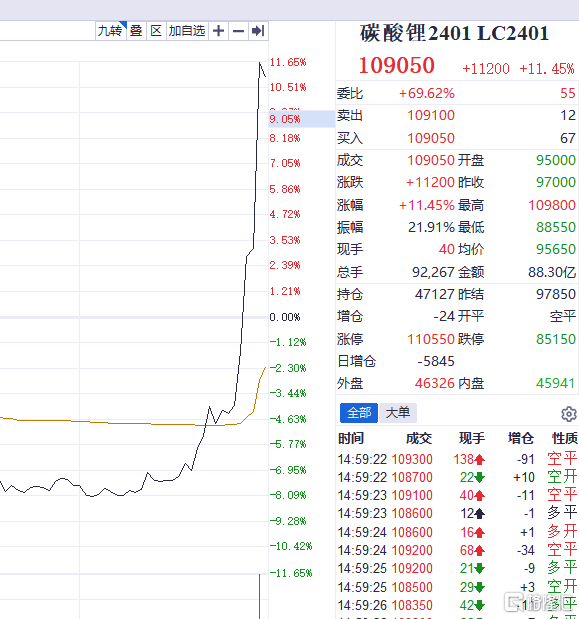Screen dimensions: 579x619
Task: Click the black up arrow beside 12
Action: (x=480, y=514)
